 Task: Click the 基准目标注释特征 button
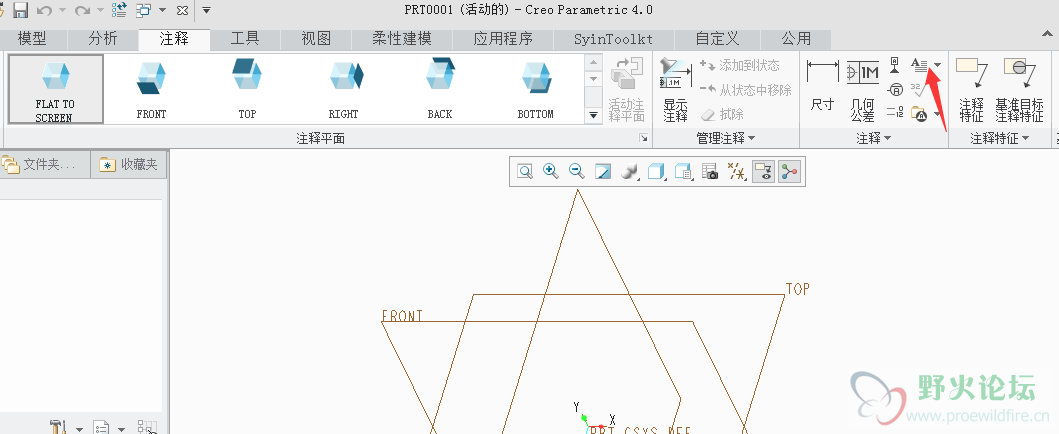tap(1019, 89)
